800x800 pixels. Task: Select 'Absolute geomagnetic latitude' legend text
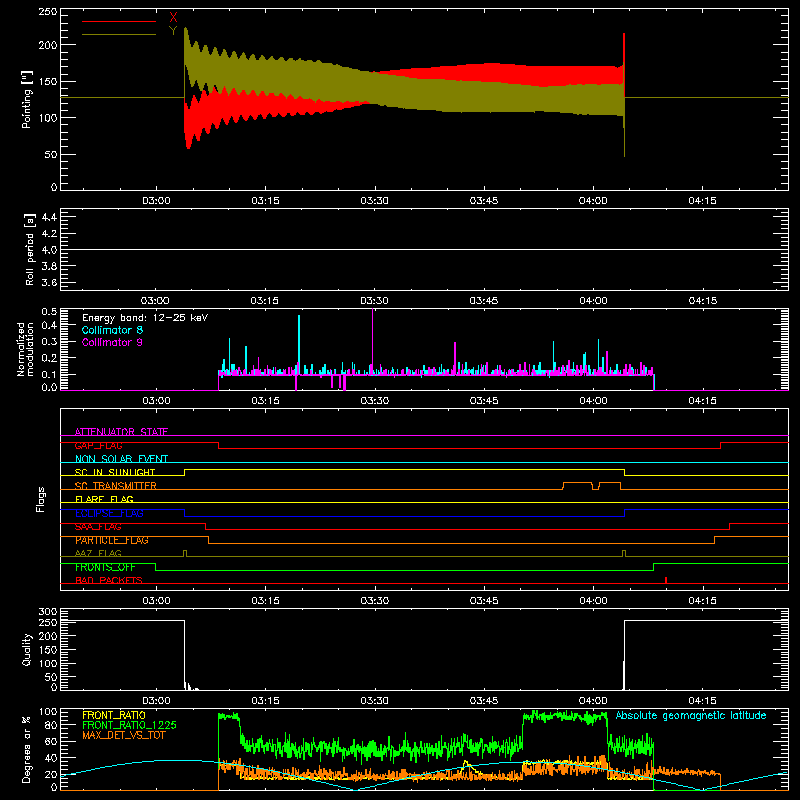pos(691,715)
